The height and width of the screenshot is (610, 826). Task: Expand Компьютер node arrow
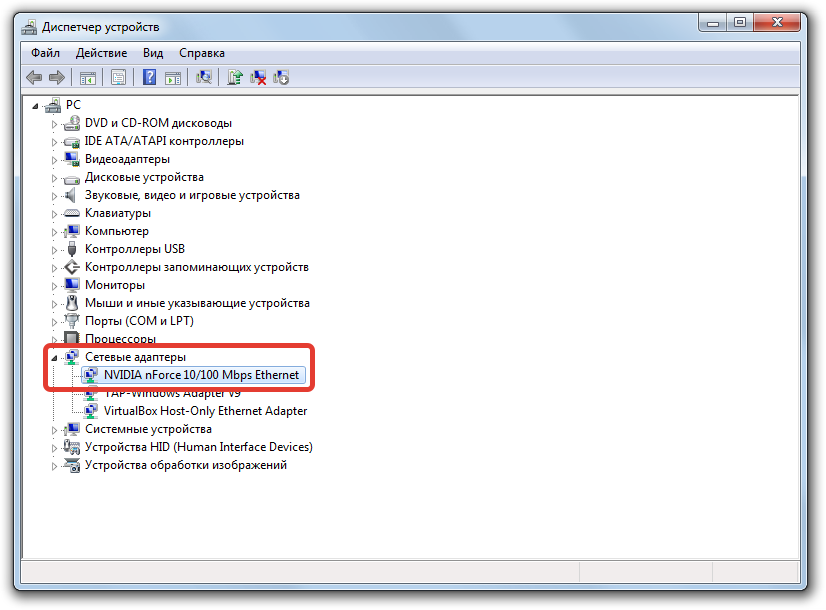tap(54, 232)
